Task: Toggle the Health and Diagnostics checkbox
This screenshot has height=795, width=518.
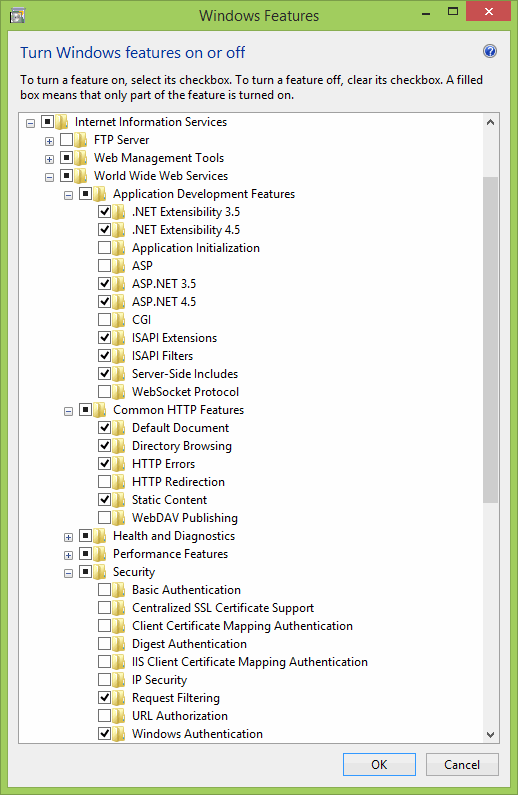Action: coord(86,535)
